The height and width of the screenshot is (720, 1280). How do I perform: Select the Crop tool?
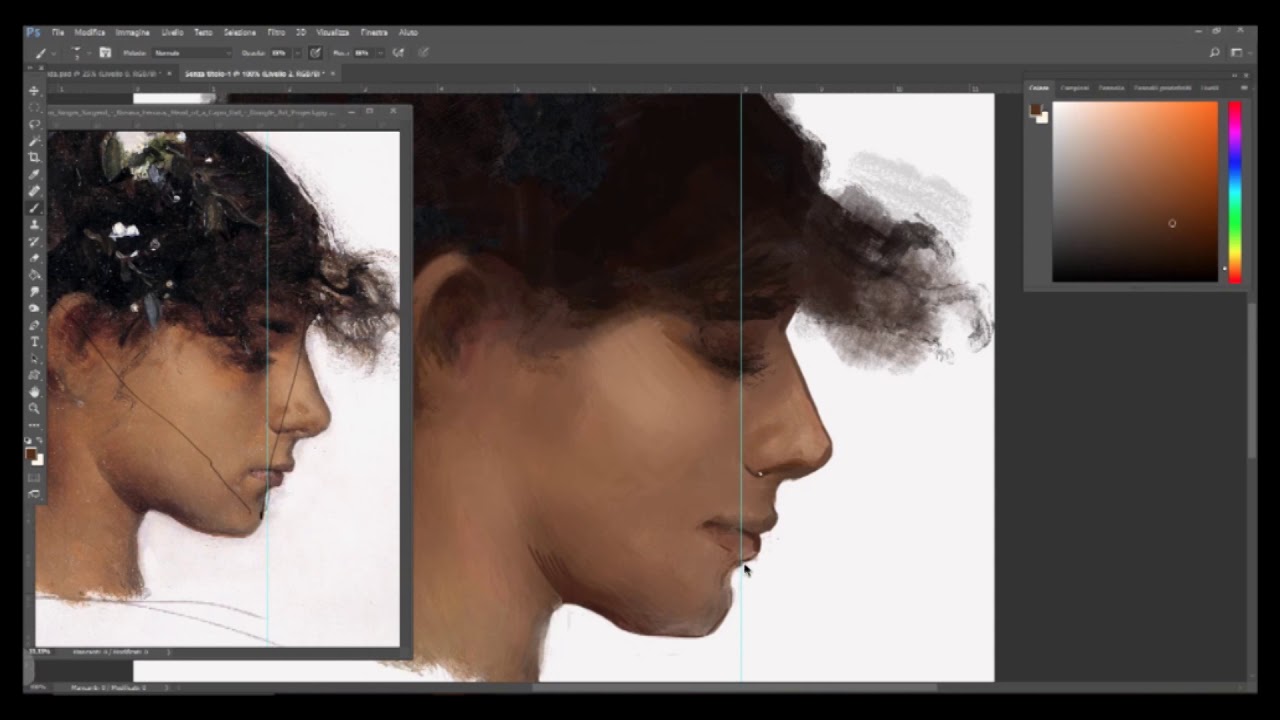coord(34,157)
